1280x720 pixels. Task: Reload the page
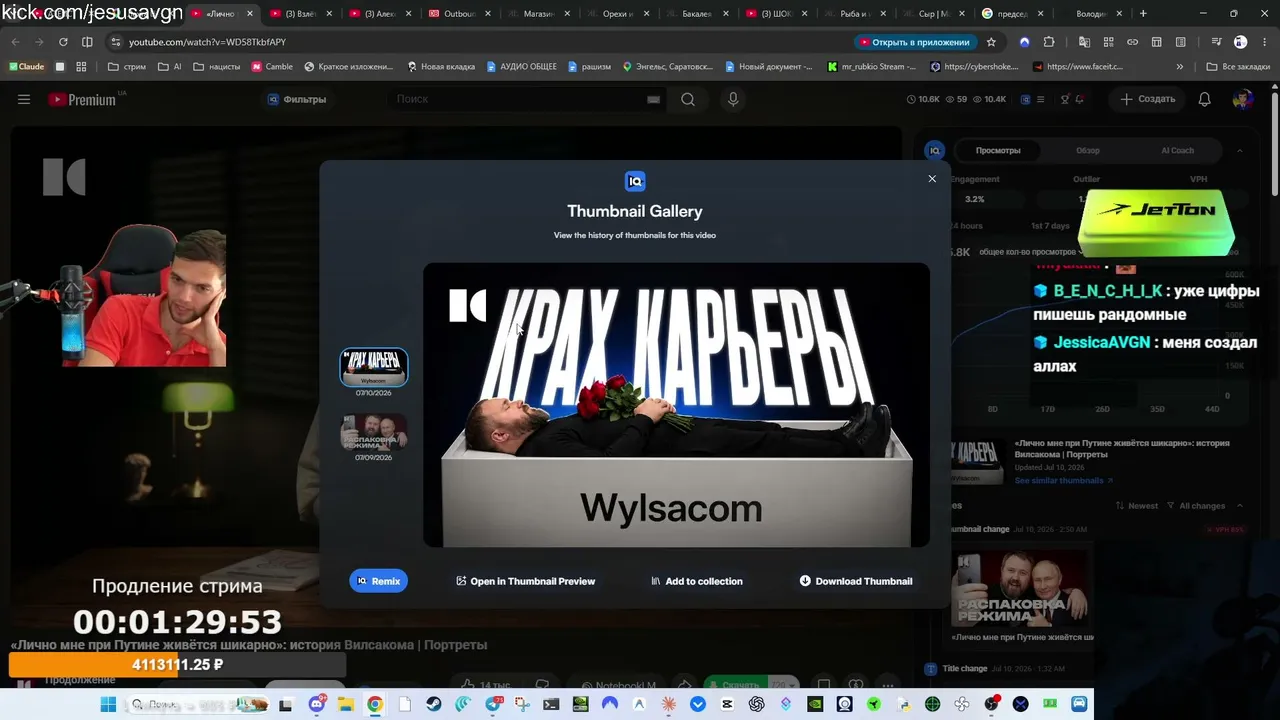click(x=63, y=42)
